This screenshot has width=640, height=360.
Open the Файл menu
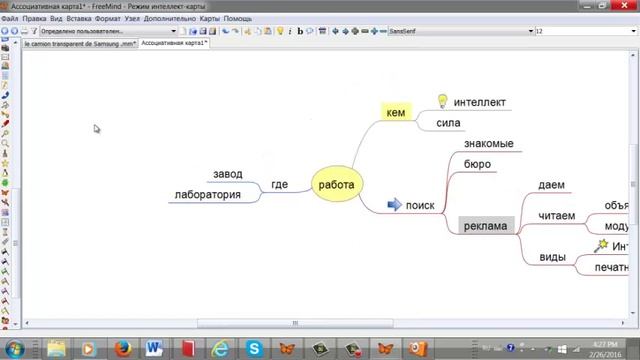(x=10, y=19)
